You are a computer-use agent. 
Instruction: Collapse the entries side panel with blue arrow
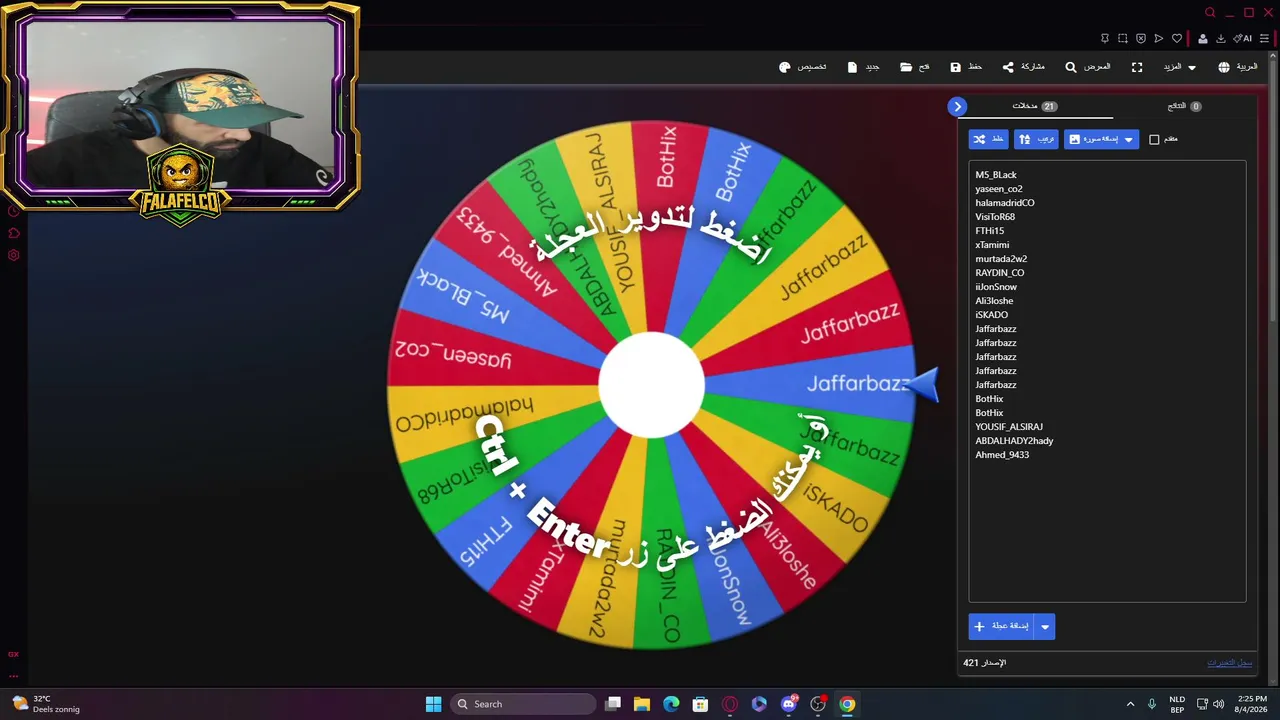[x=957, y=107]
